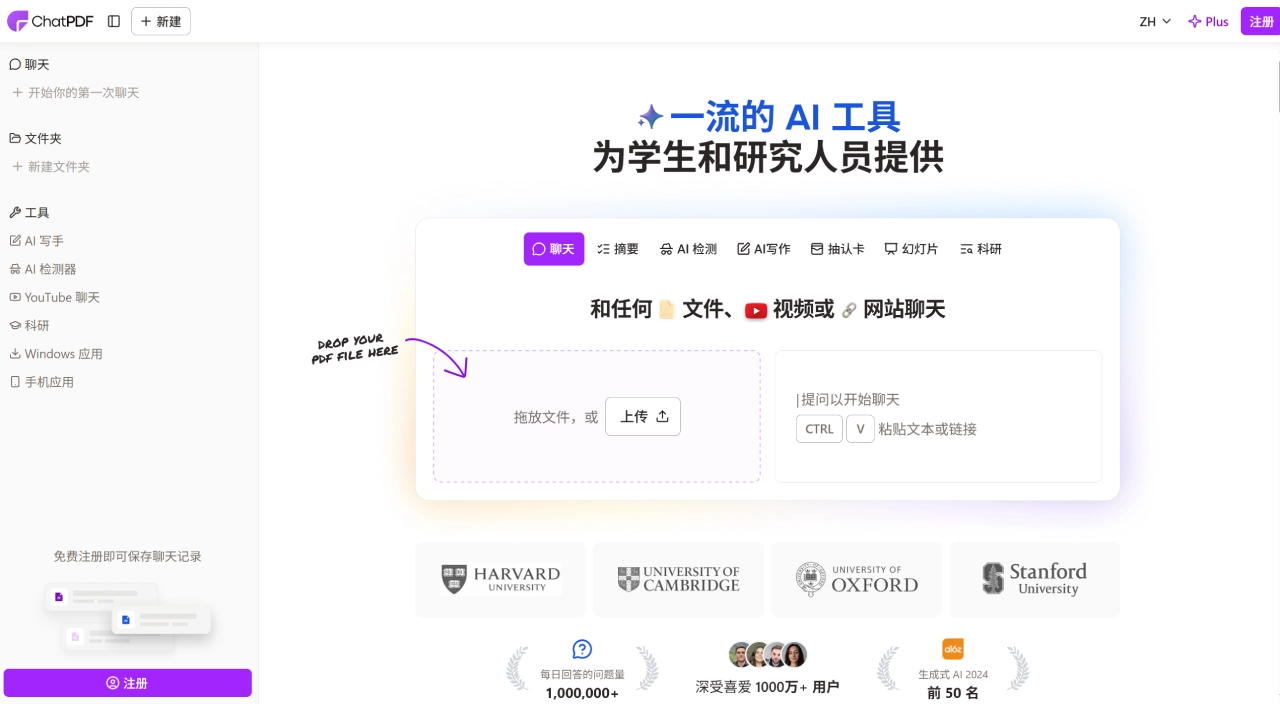Open 科研 item in sidebar
This screenshot has width=1280, height=704.
(30, 325)
